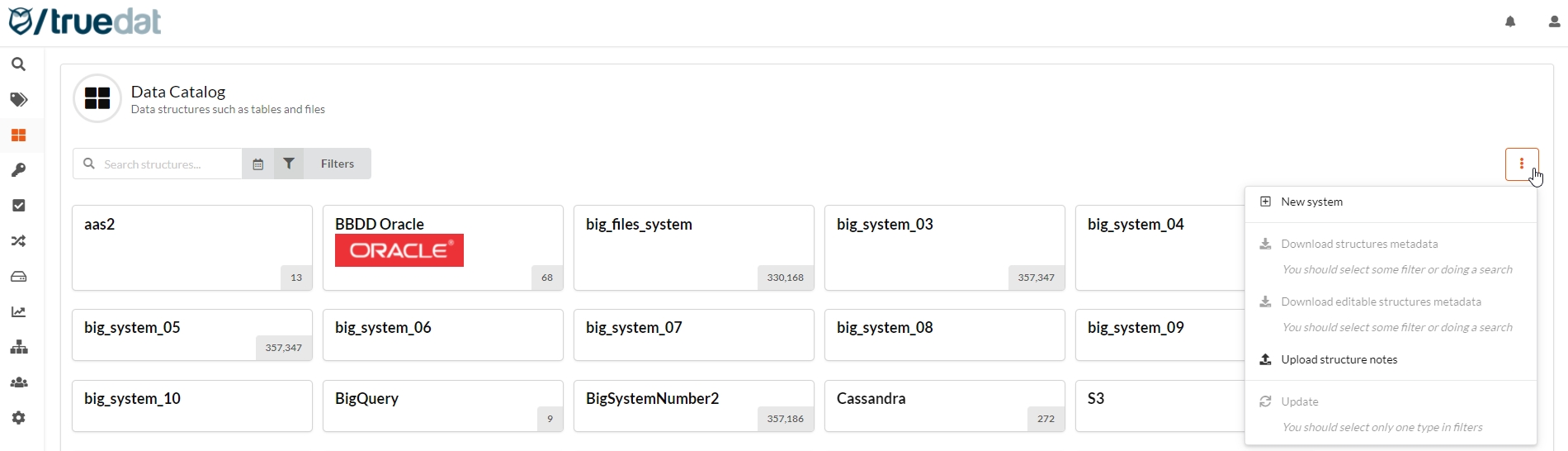Screen dimensions: 1568x451
Task: Choose Upload structure notes option
Action: tap(1339, 360)
